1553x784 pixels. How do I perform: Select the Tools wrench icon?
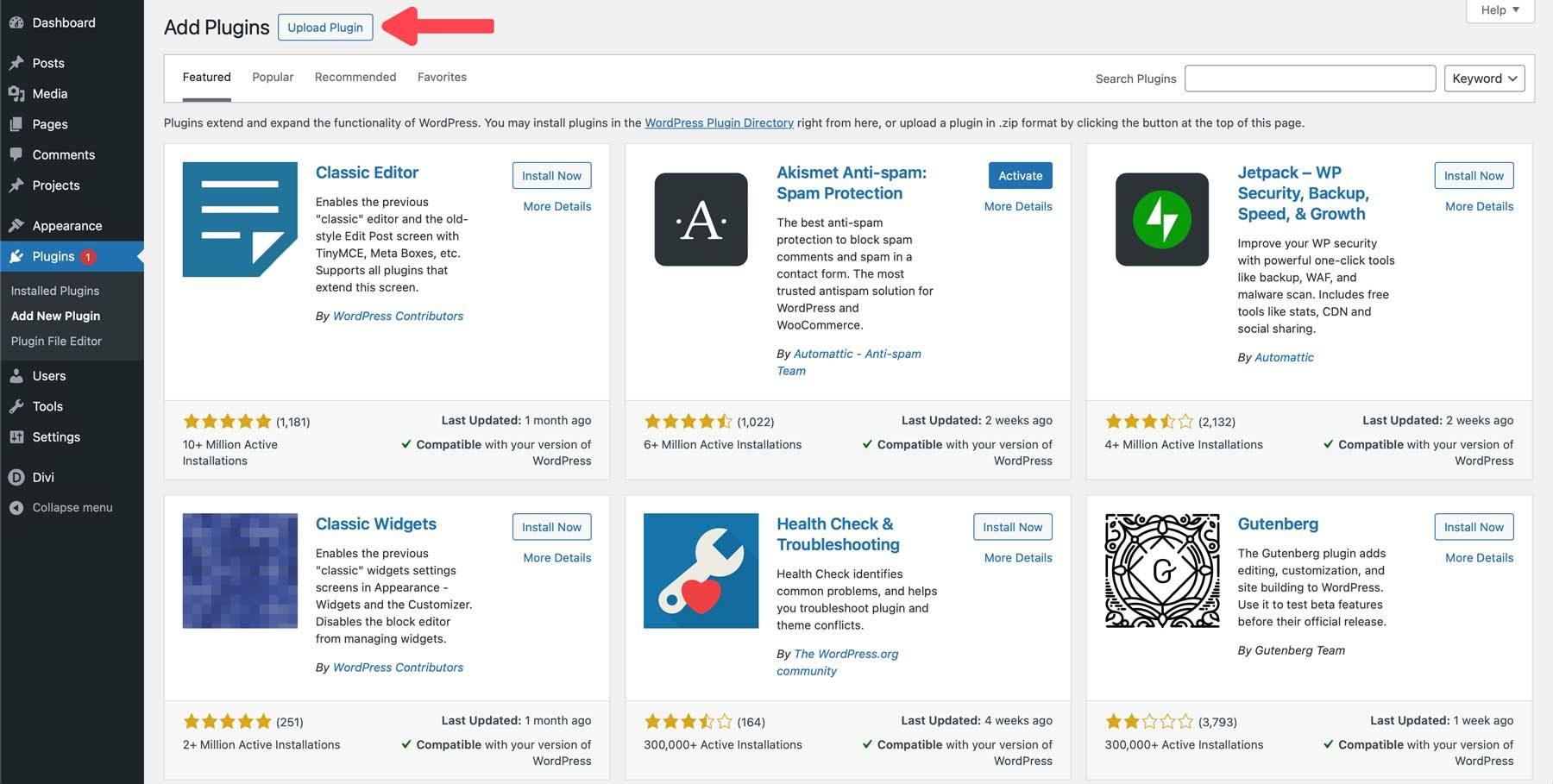pos(16,405)
